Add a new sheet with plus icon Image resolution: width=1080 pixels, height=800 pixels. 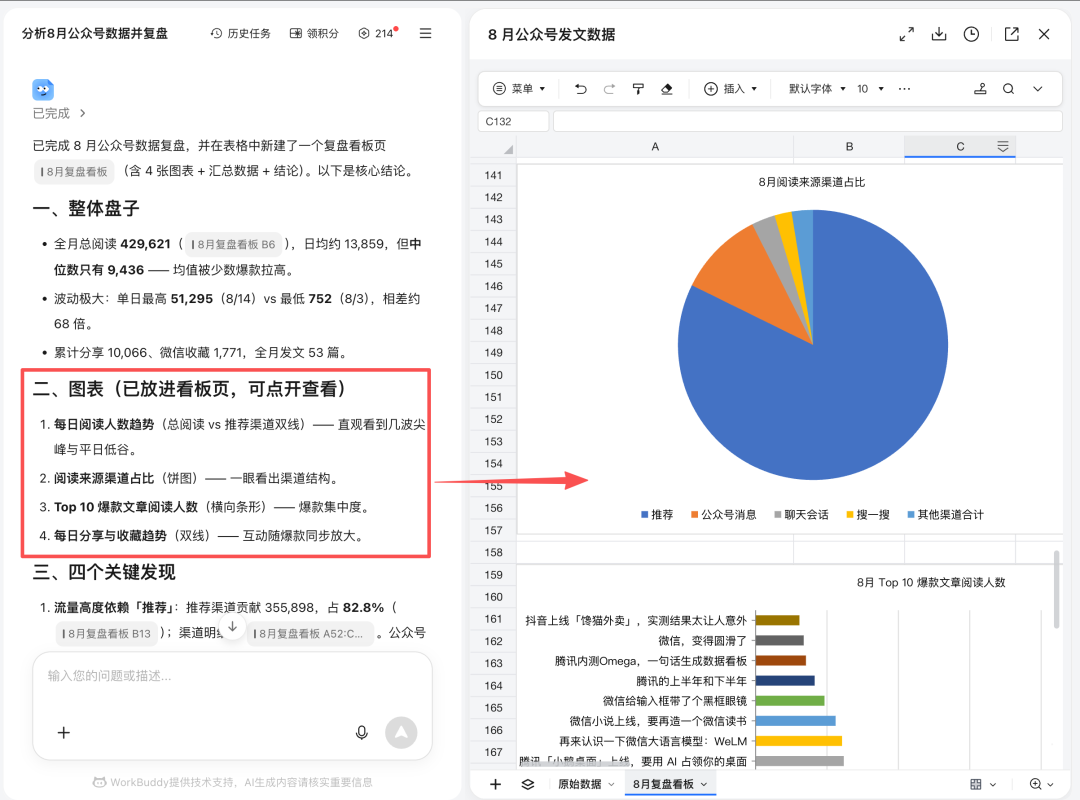495,784
